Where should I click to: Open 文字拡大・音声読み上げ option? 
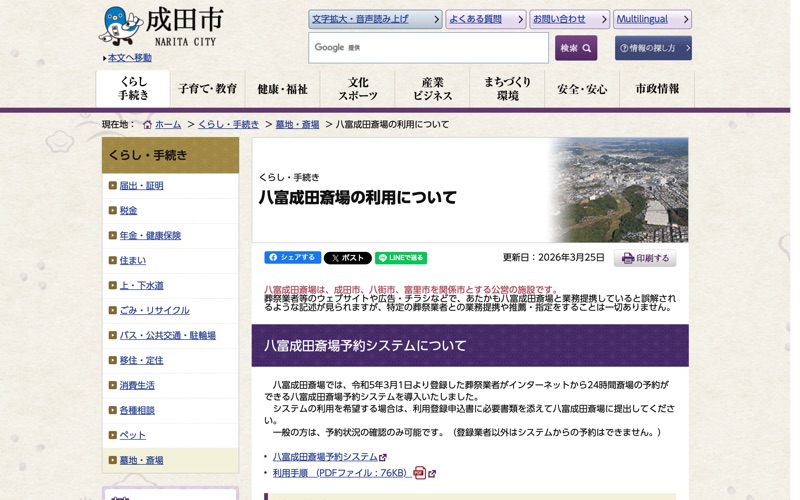[x=375, y=19]
